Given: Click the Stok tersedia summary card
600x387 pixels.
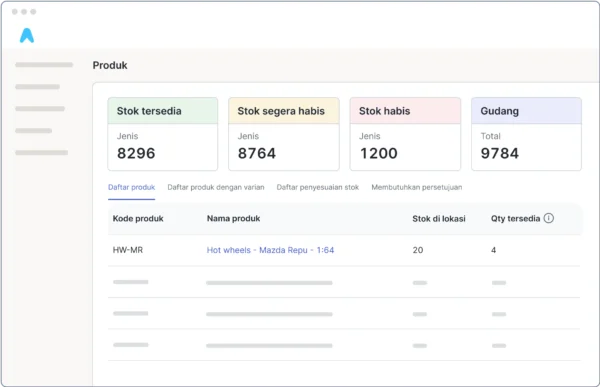Looking at the screenshot, I should coord(163,134).
